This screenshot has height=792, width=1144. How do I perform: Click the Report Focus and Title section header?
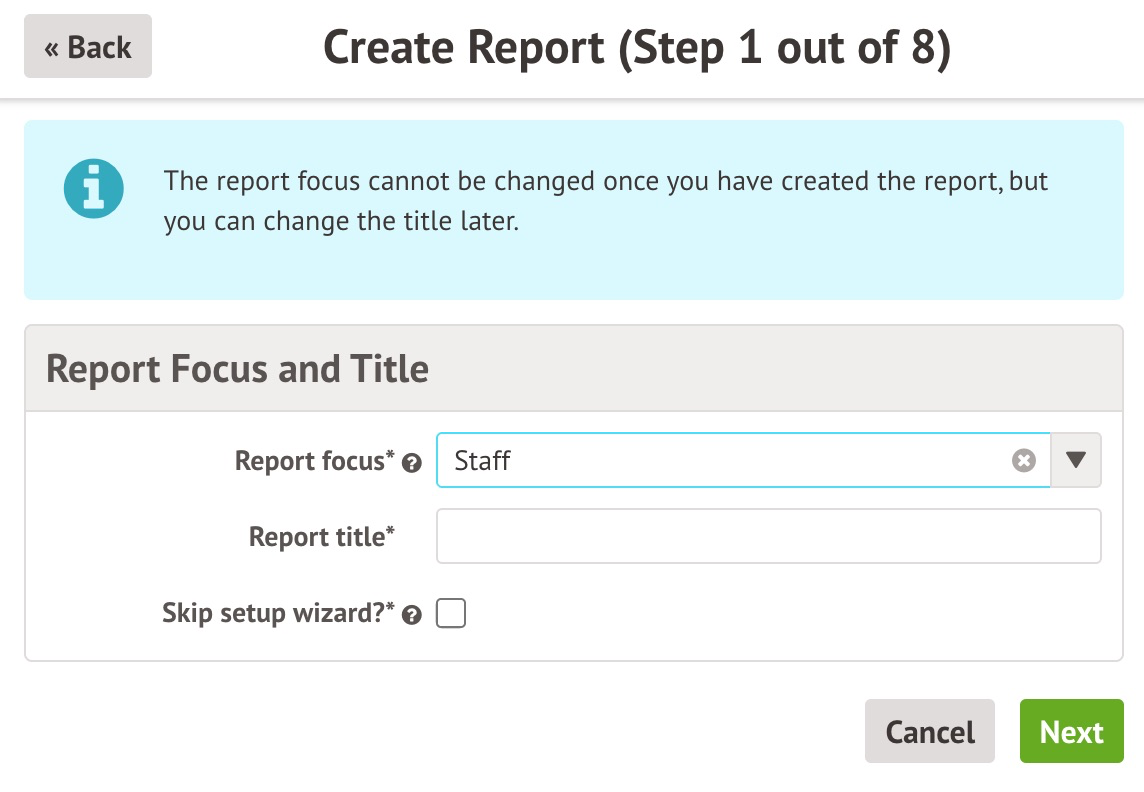click(x=238, y=369)
